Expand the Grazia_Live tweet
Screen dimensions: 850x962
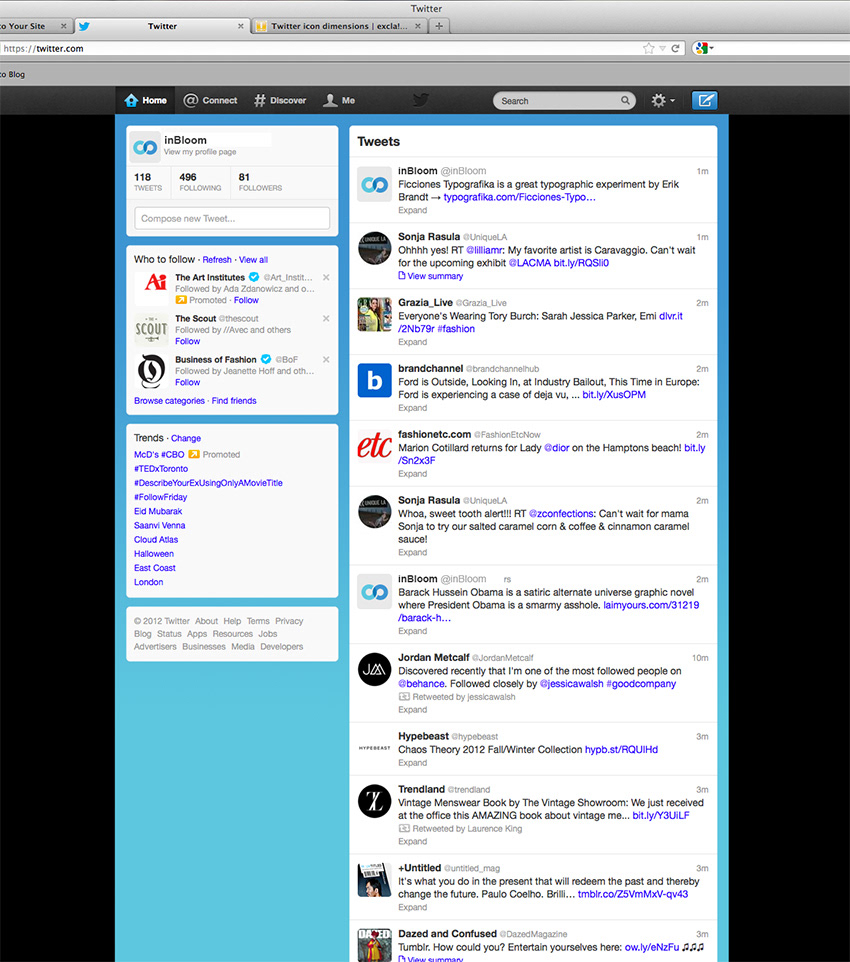pyautogui.click(x=412, y=342)
